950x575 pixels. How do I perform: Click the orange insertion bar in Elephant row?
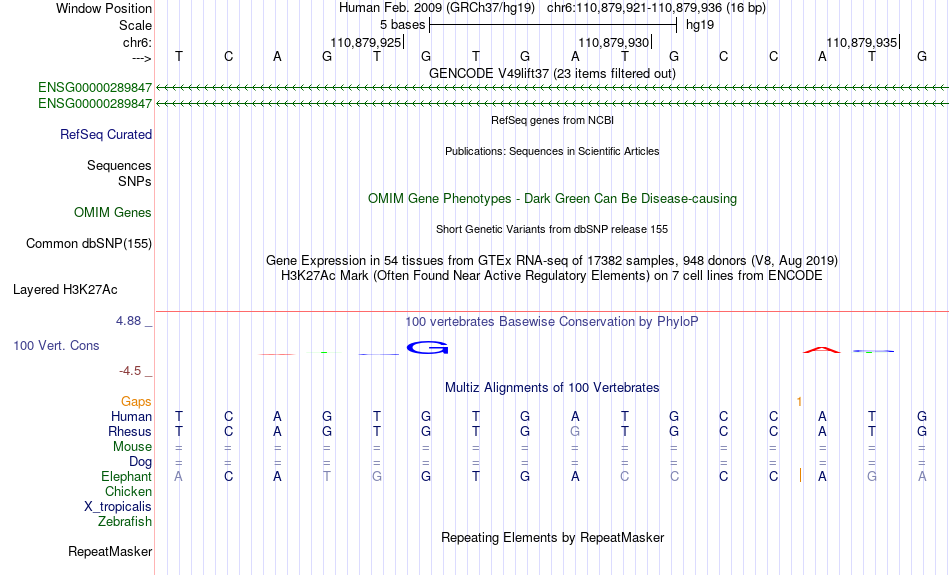[x=800, y=476]
